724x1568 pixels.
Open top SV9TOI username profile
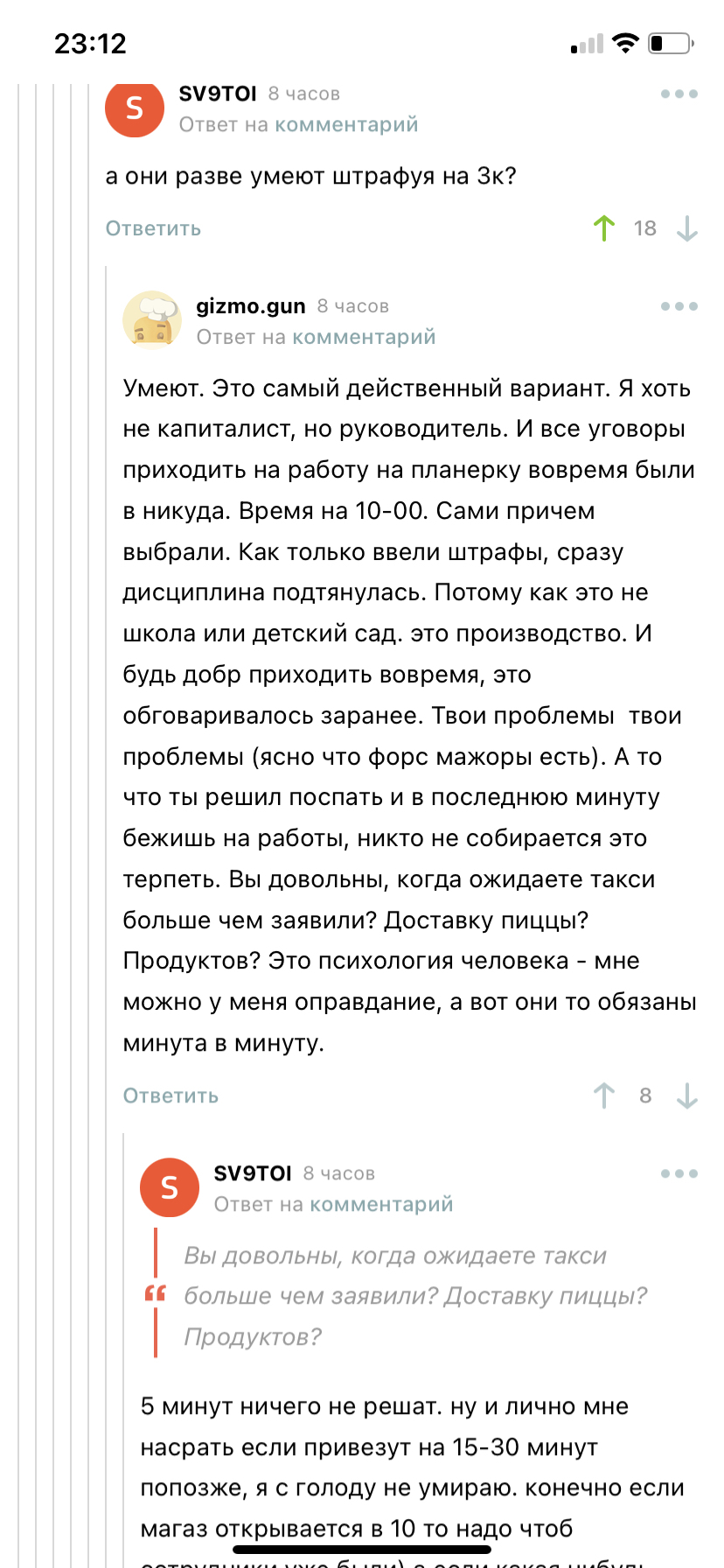click(x=218, y=94)
